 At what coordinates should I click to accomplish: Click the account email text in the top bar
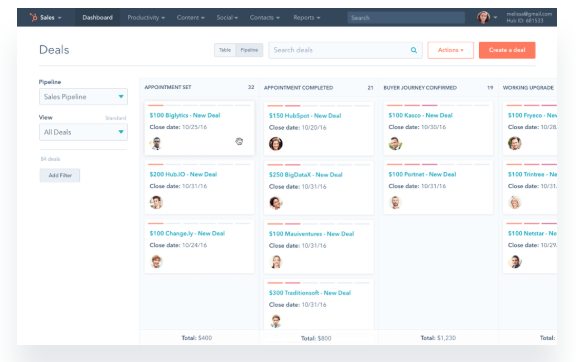click(529, 14)
